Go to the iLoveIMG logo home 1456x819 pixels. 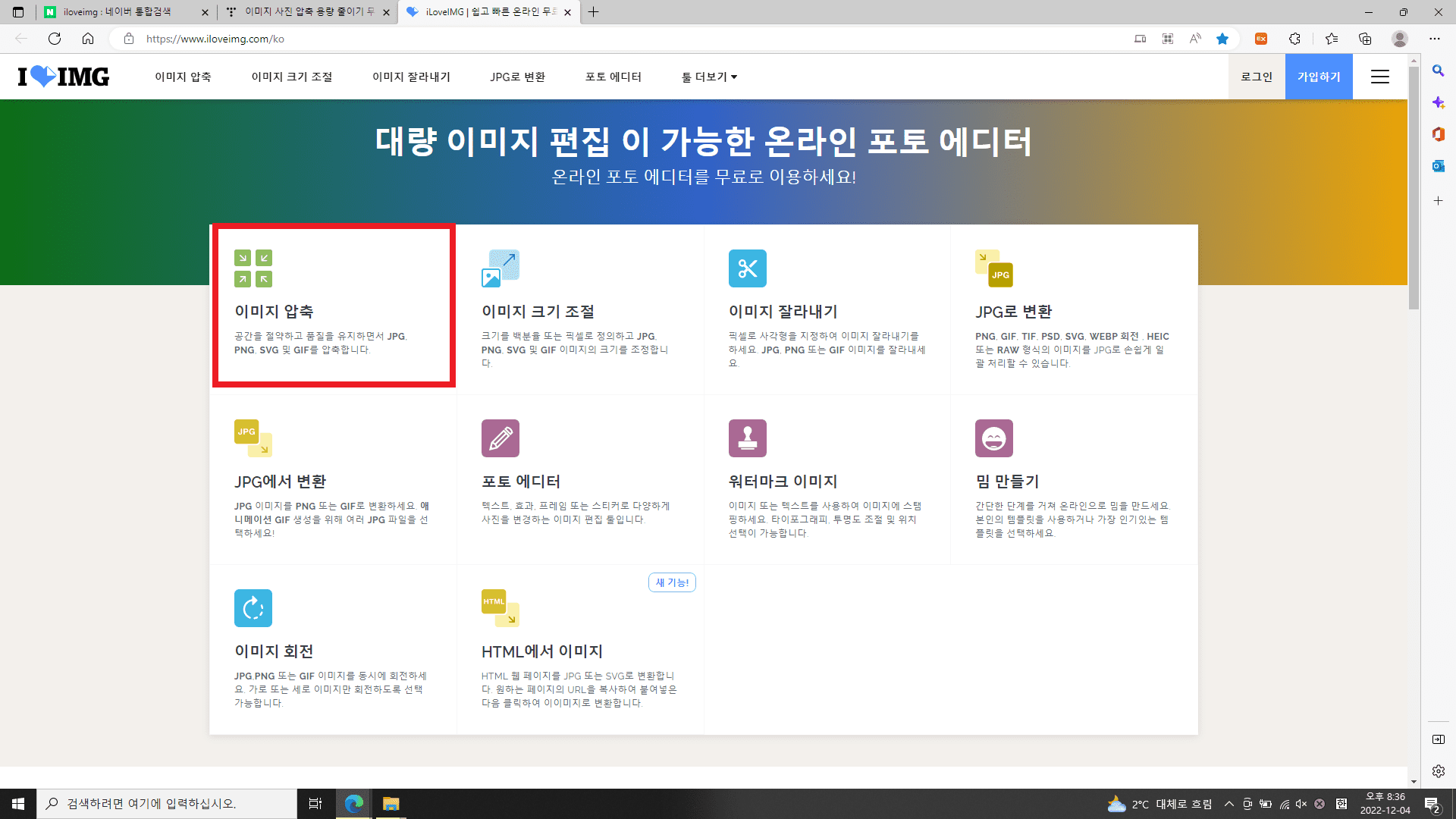coord(64,77)
